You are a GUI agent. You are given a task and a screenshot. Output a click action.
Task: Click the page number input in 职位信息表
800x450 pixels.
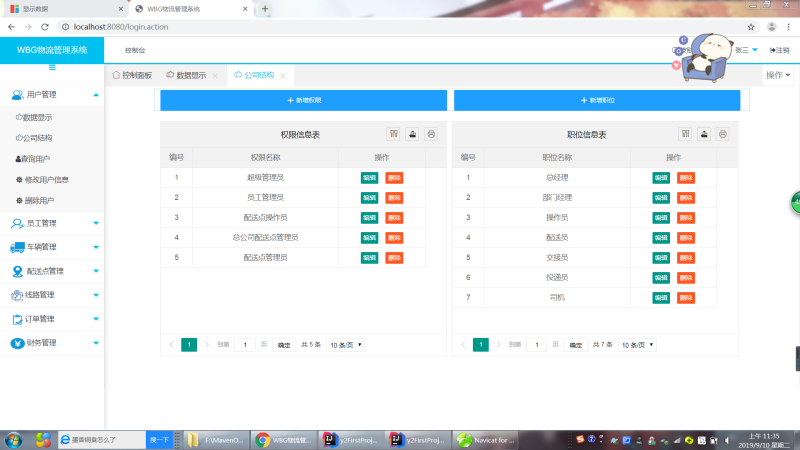tap(536, 344)
